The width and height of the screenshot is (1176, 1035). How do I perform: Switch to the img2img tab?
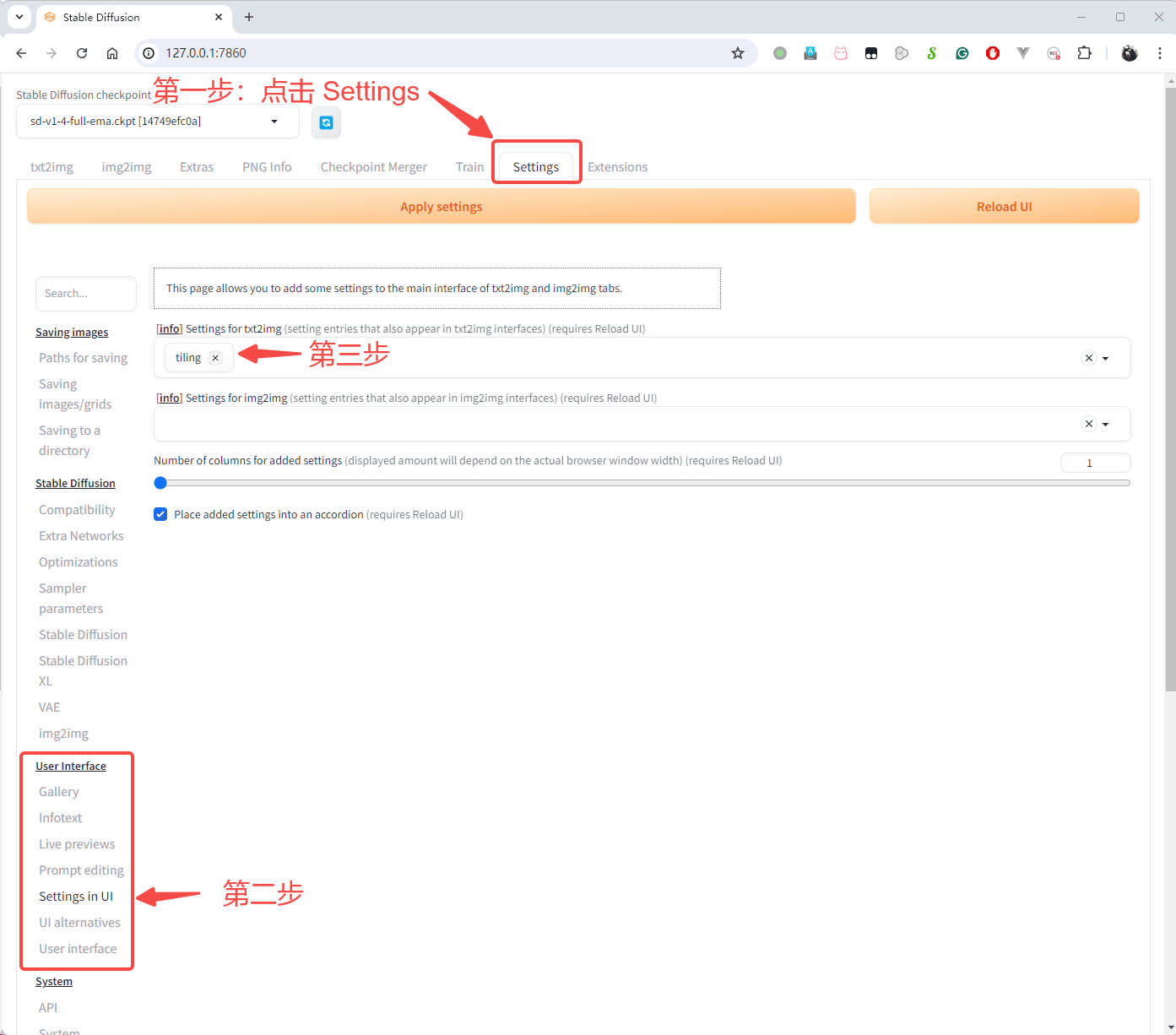point(127,167)
